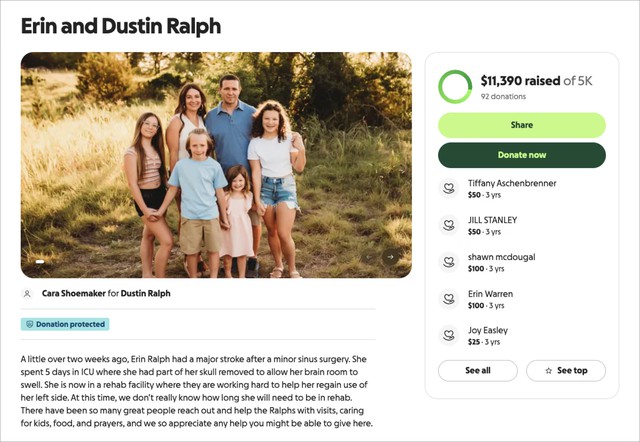Click JILL STANLEY's donation icon
Viewport: 640px width, 442px height.
449,225
